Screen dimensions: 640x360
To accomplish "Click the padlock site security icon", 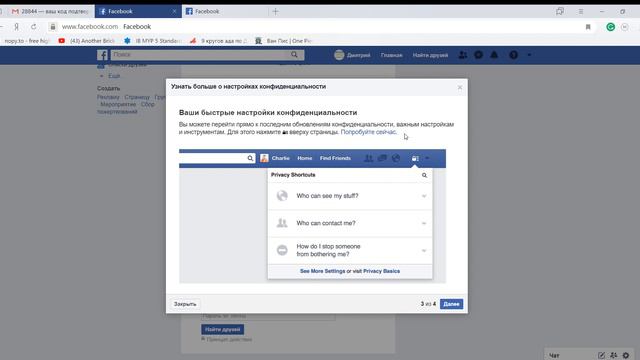I will click(53, 27).
